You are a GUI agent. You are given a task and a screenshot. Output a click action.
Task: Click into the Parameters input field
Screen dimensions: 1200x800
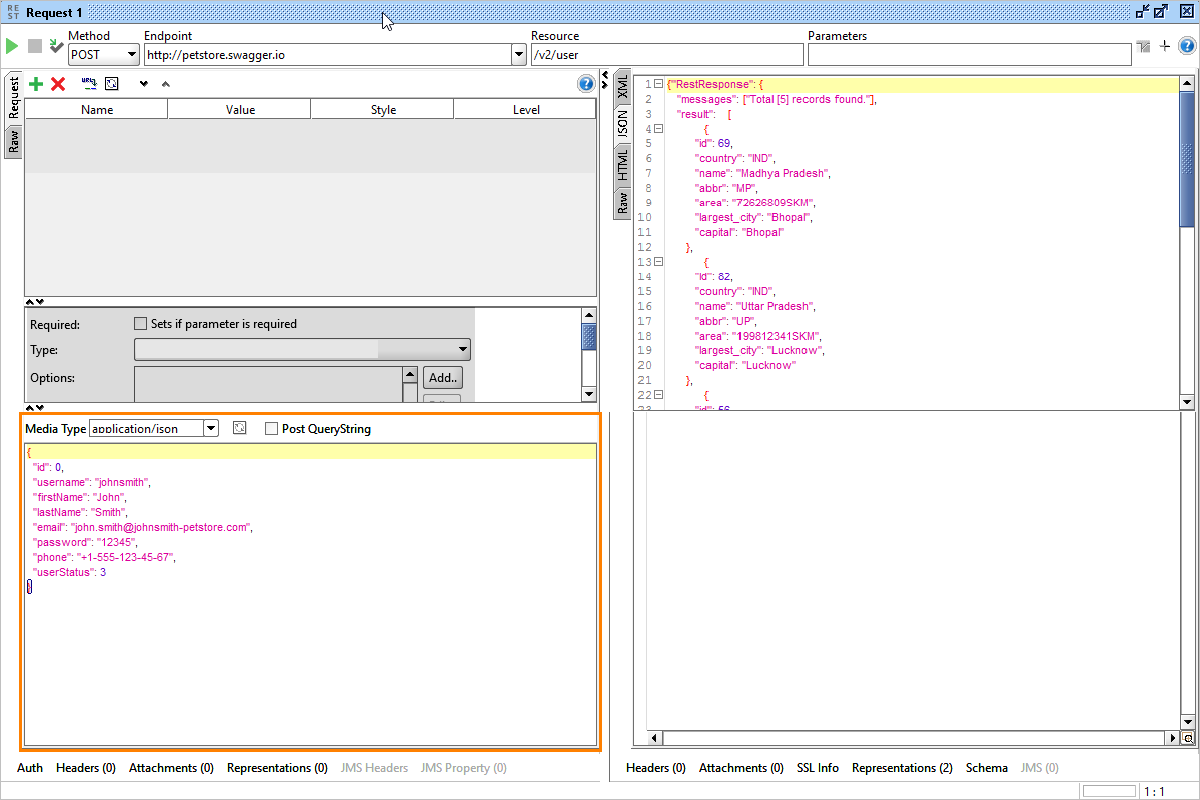pos(969,55)
